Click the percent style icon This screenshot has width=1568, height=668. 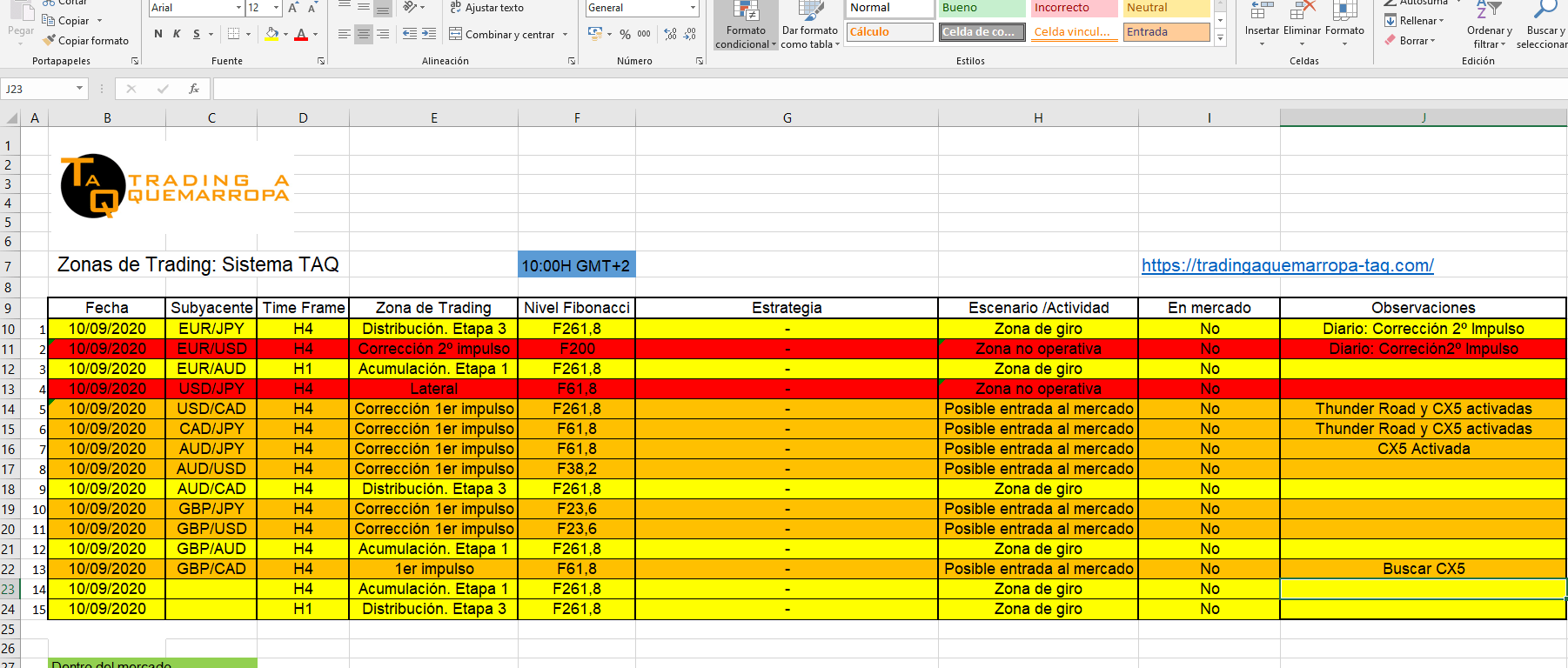[625, 34]
